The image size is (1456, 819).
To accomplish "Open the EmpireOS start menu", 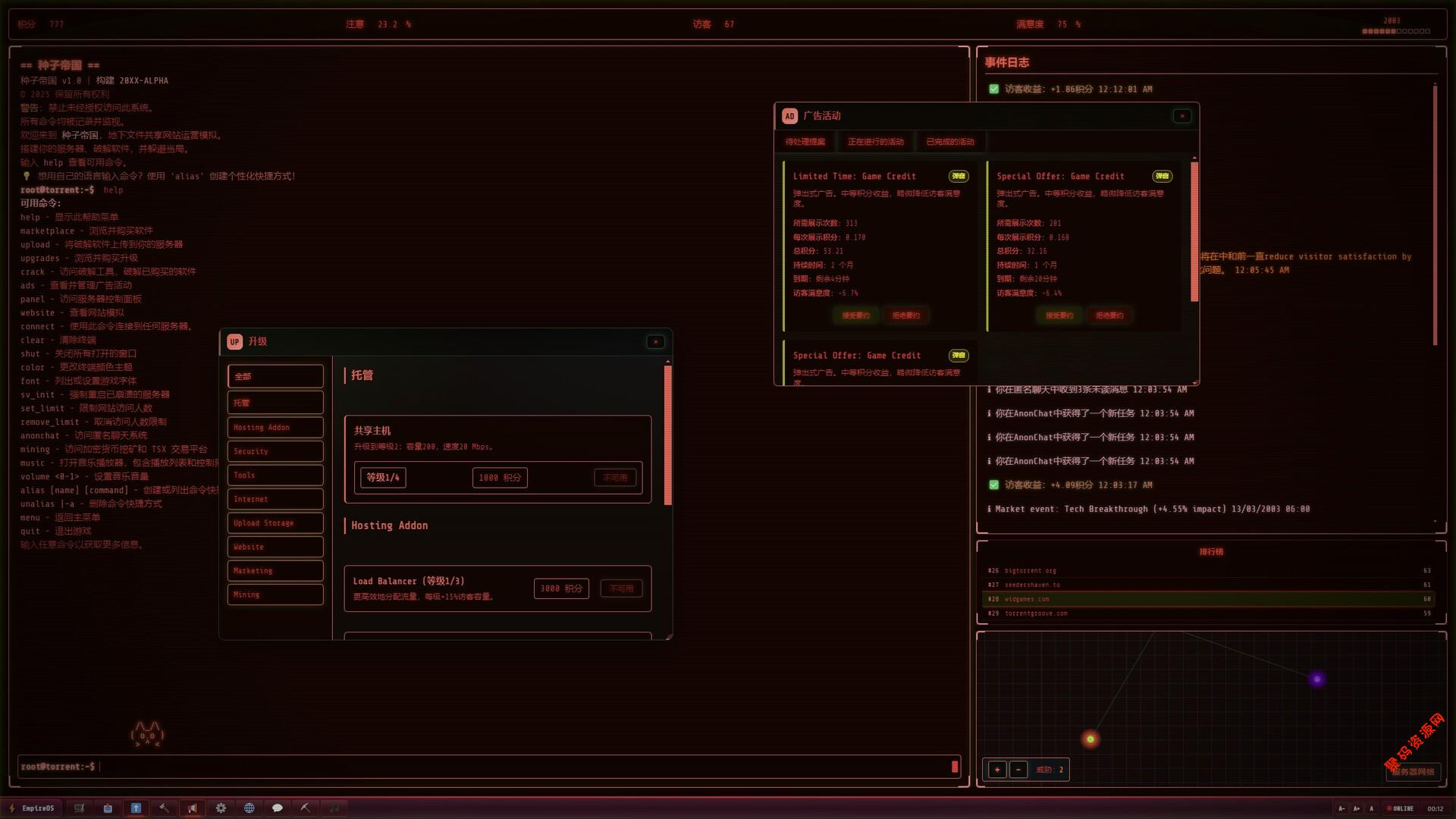I will coord(32,808).
